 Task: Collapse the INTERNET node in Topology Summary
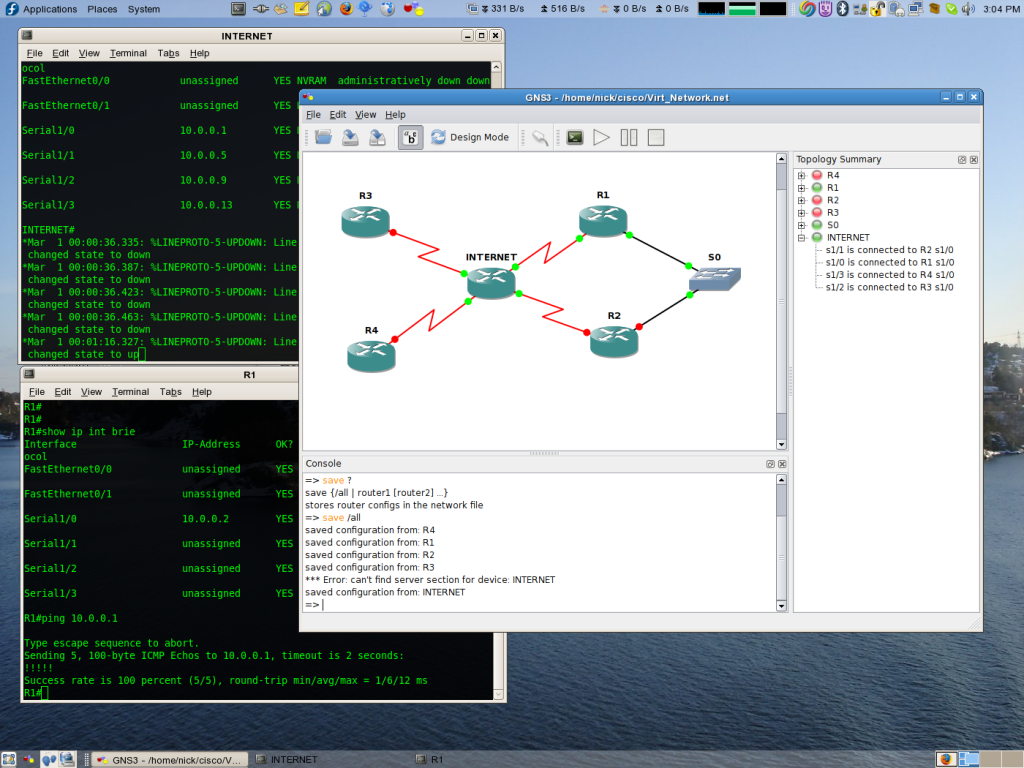(801, 238)
